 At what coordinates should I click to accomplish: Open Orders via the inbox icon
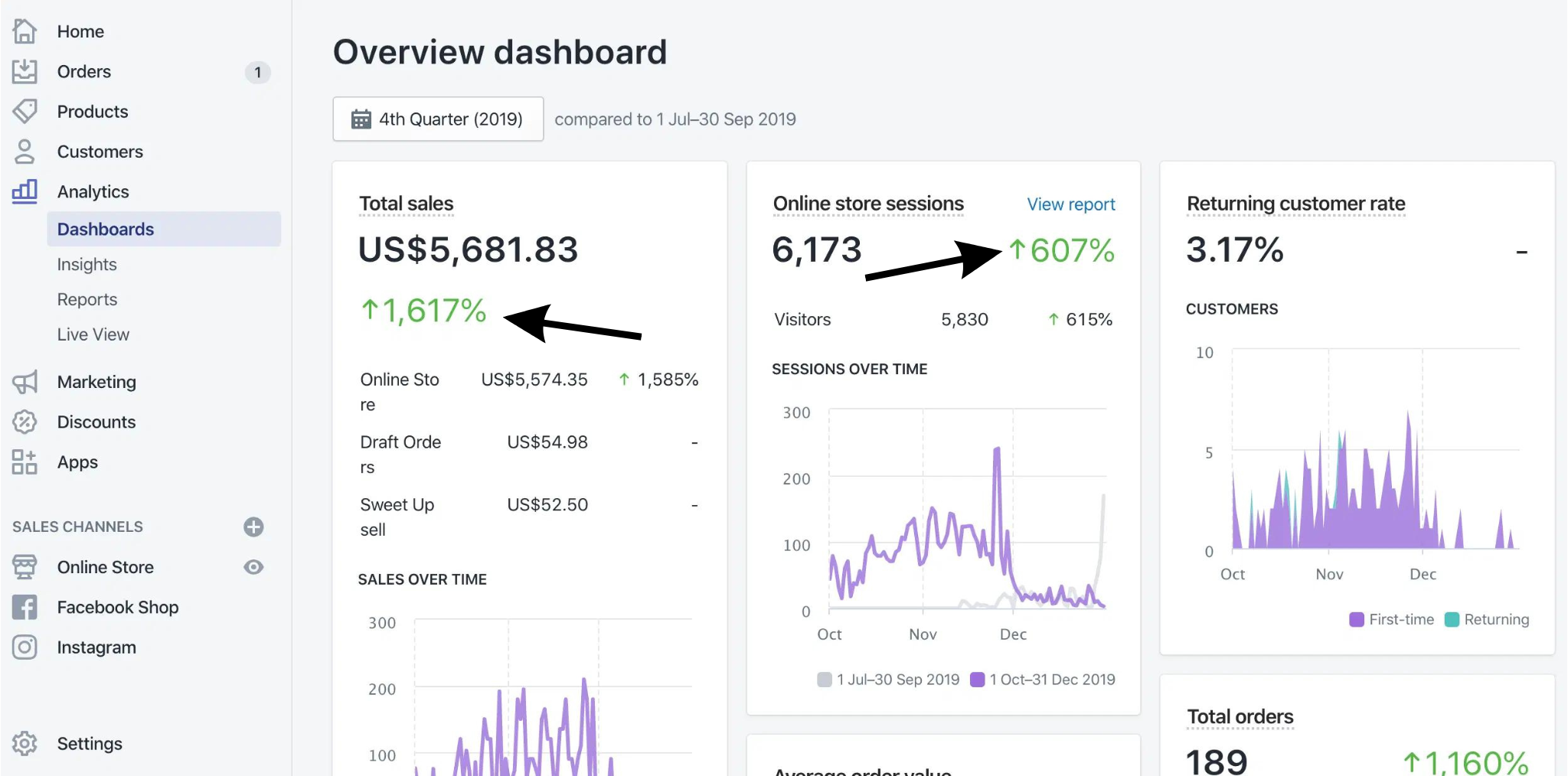[24, 71]
